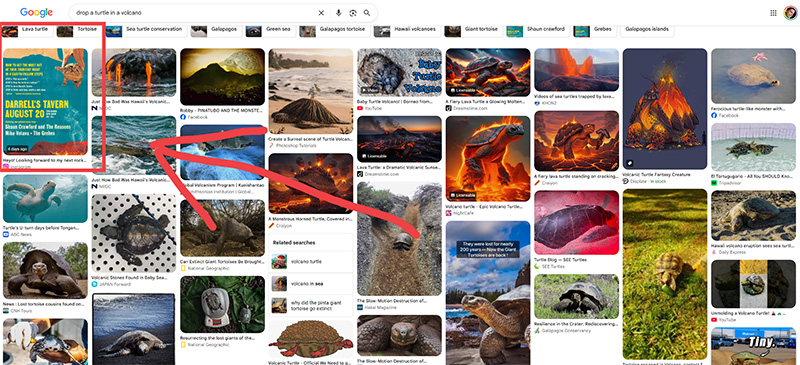Open the 'Lava Turtle: a Dramatic Volcanic Sunset' image
Image resolution: width=800 pixels, height=365 pixels.
(399, 139)
